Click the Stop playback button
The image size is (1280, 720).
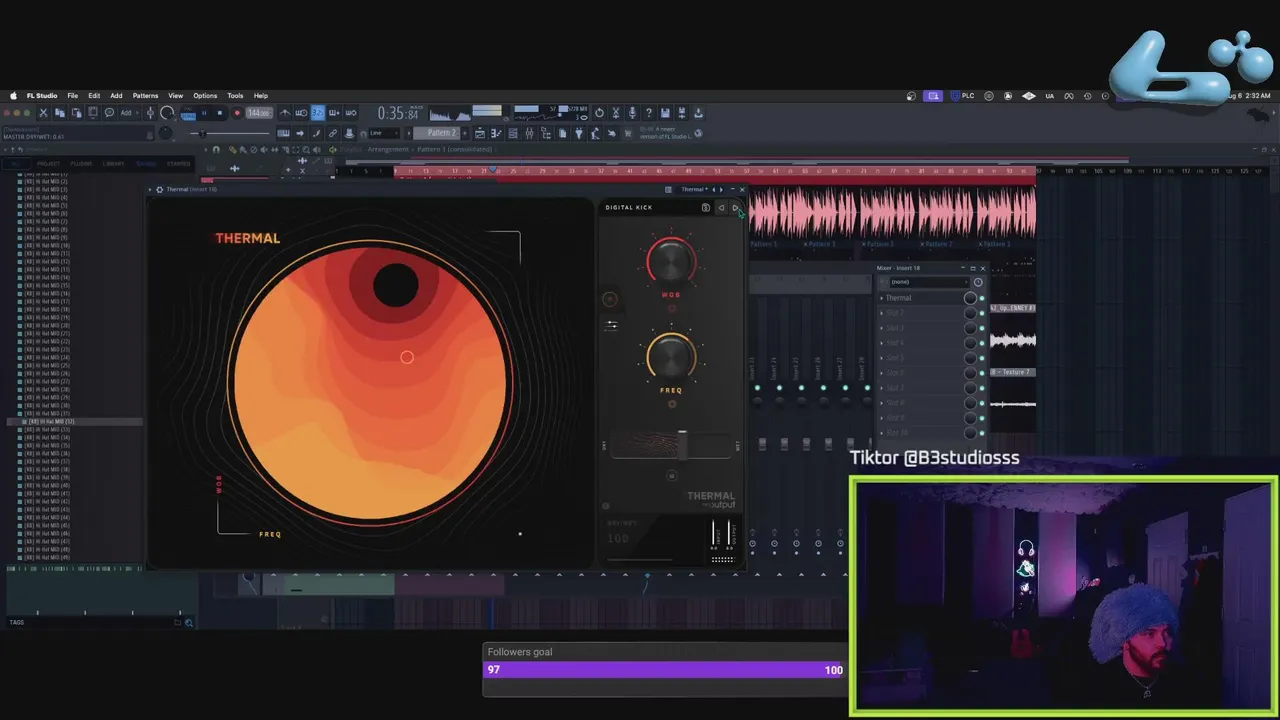(x=220, y=113)
